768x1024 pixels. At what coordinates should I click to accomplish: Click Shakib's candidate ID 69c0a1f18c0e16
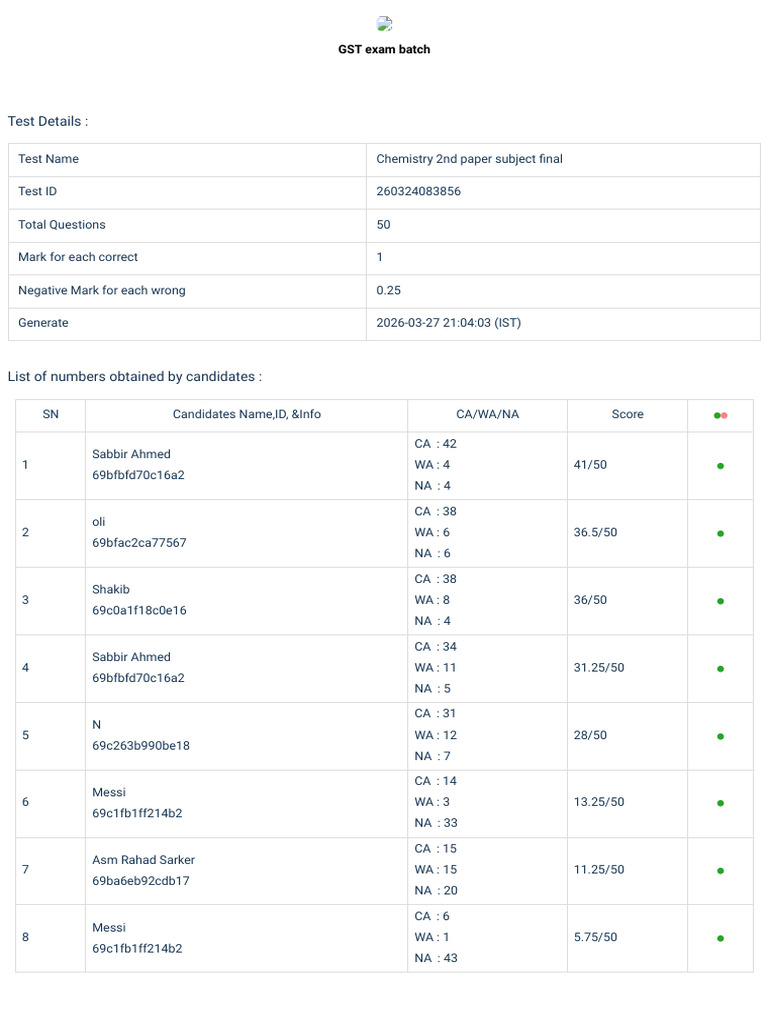139,610
